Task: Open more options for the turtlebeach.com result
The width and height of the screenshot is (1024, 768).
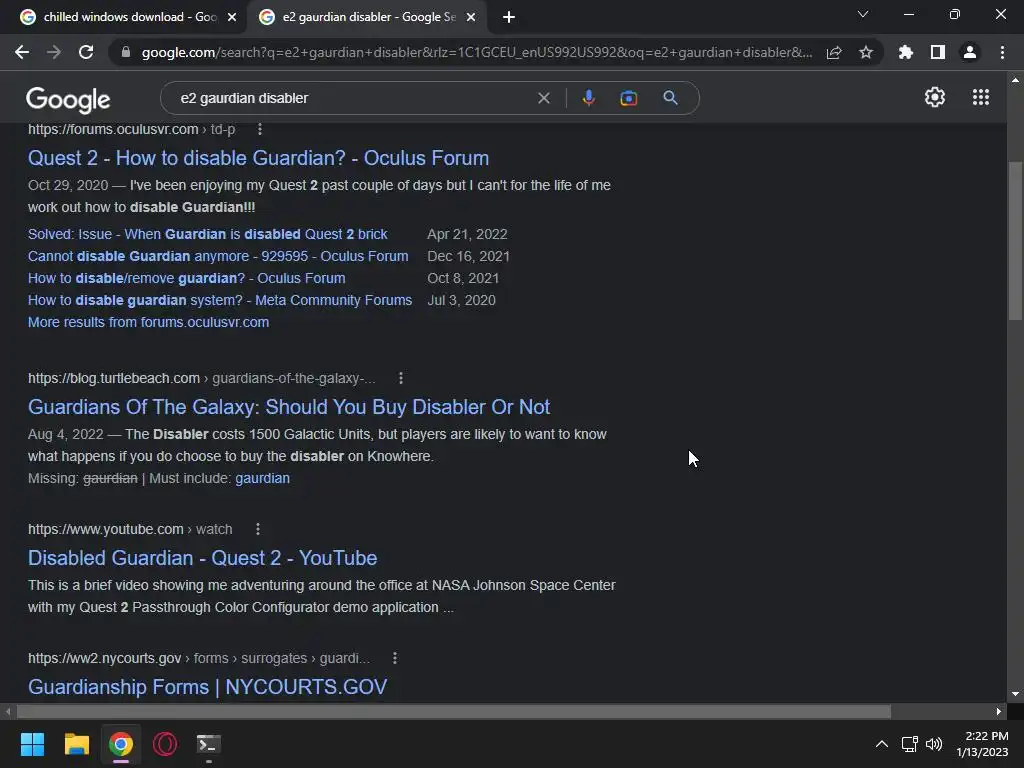Action: 401,378
